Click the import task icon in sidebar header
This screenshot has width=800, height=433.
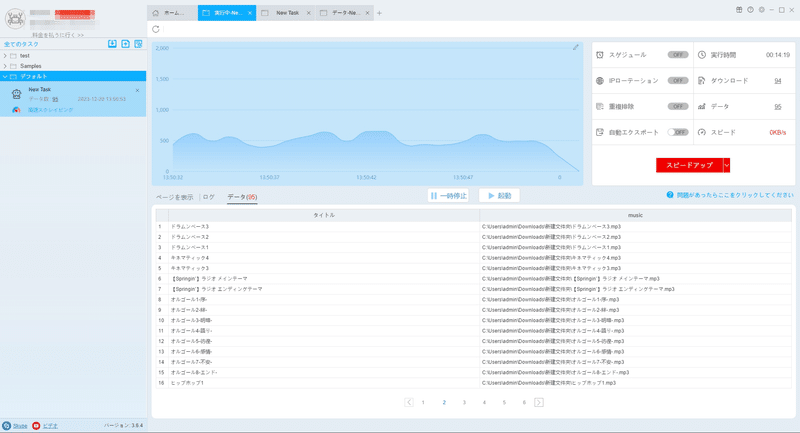click(112, 44)
